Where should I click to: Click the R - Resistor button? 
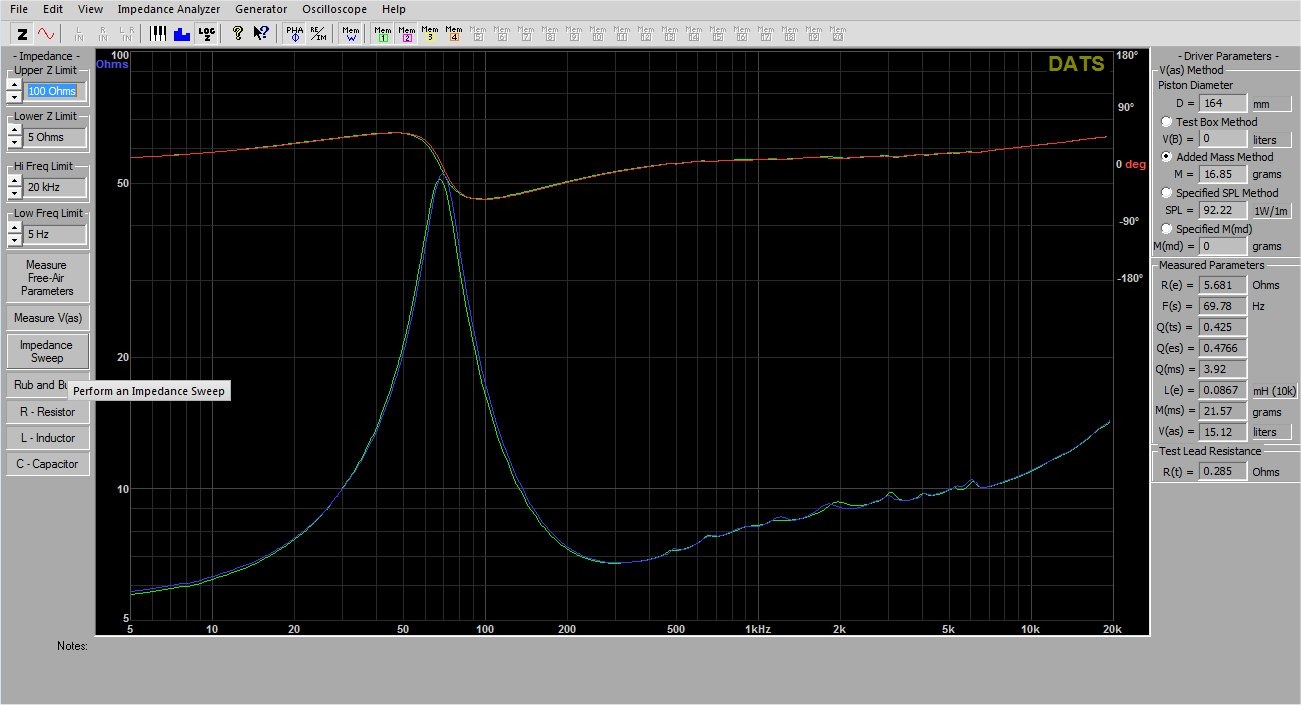tap(47, 412)
